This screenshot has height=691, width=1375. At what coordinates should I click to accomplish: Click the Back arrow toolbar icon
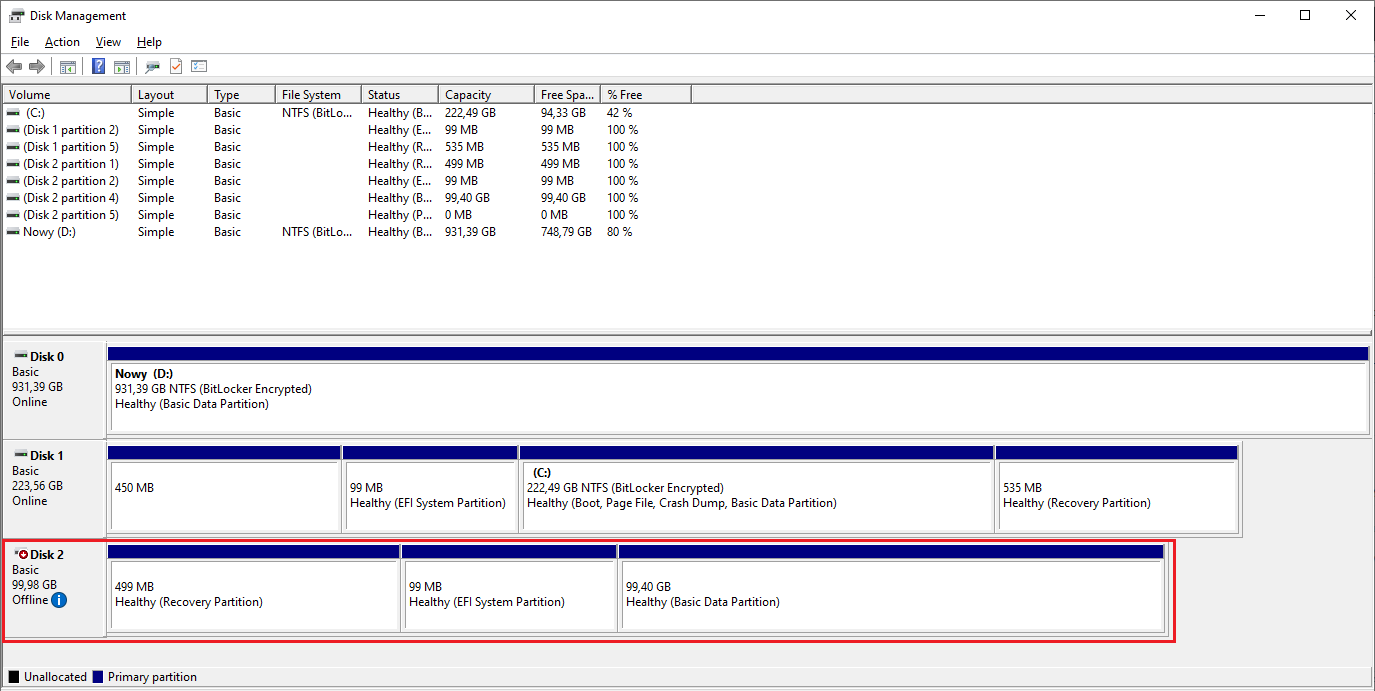[x=14, y=67]
